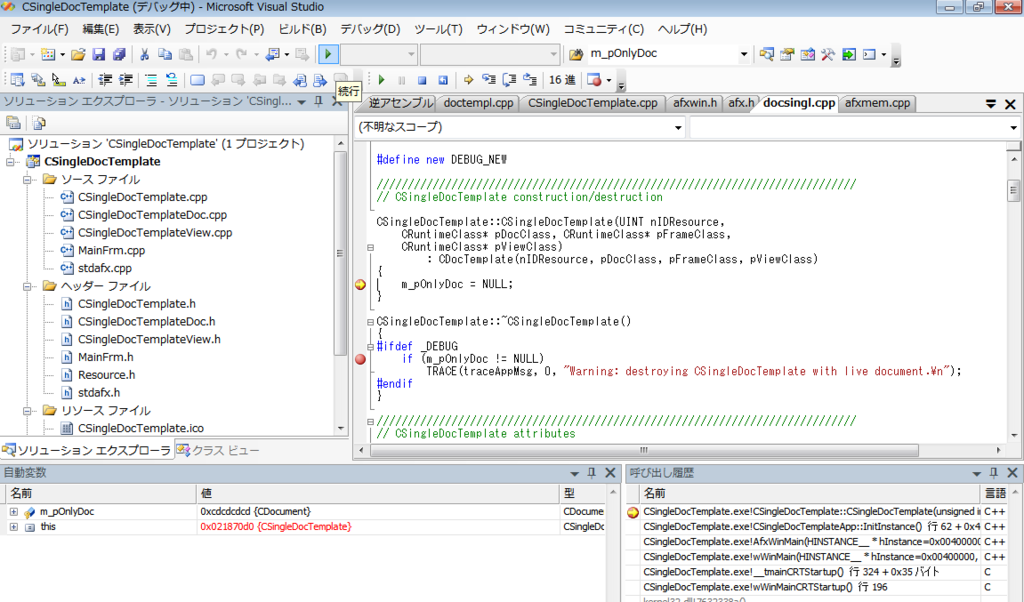Viewport: 1024px width, 602px height.
Task: Open Properties window toolbar icon
Action: point(787,54)
